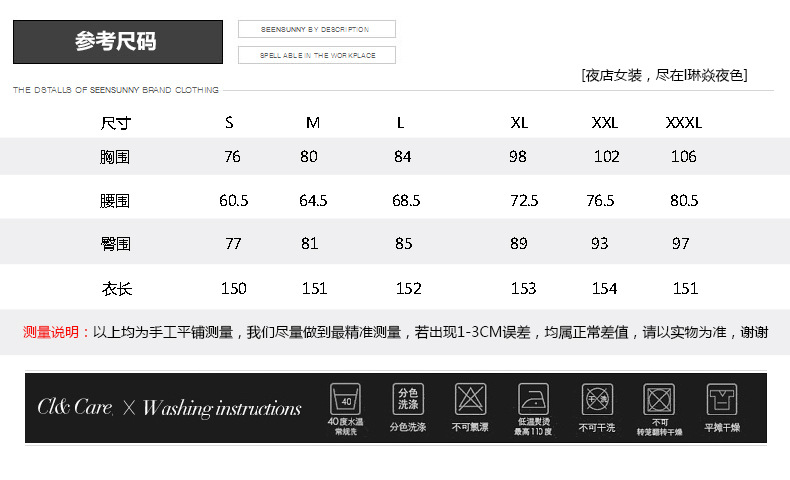Viewport: 790px width, 480px height.
Task: Click the 40度水温 wash tub icon
Action: pyautogui.click(x=345, y=399)
